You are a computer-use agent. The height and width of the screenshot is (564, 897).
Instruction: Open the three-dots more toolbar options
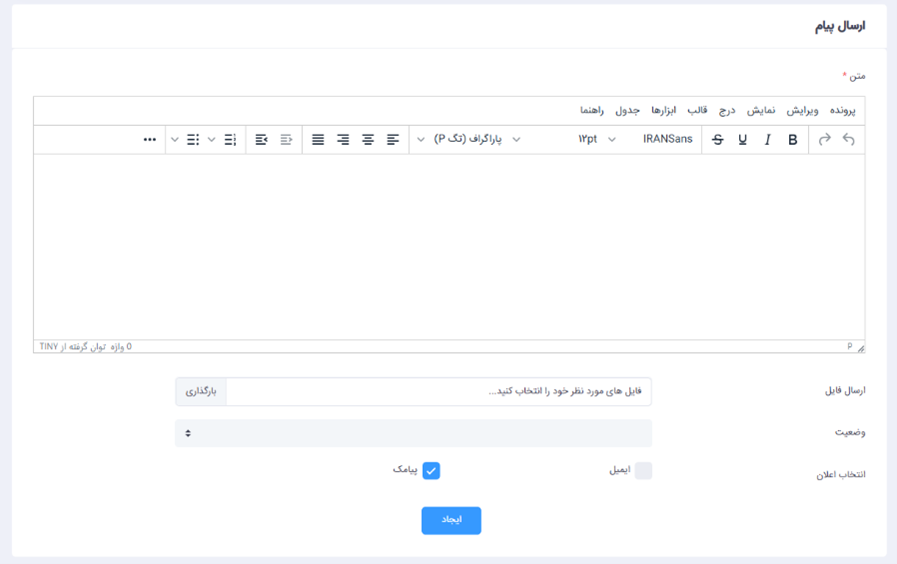click(x=150, y=140)
